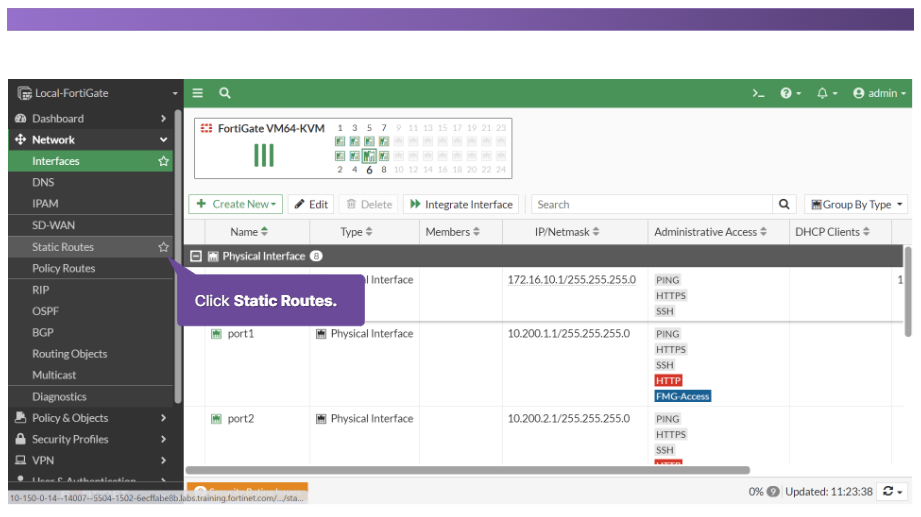Open the Create New dropdown button
This screenshot has height=517, width=921.
point(236,204)
